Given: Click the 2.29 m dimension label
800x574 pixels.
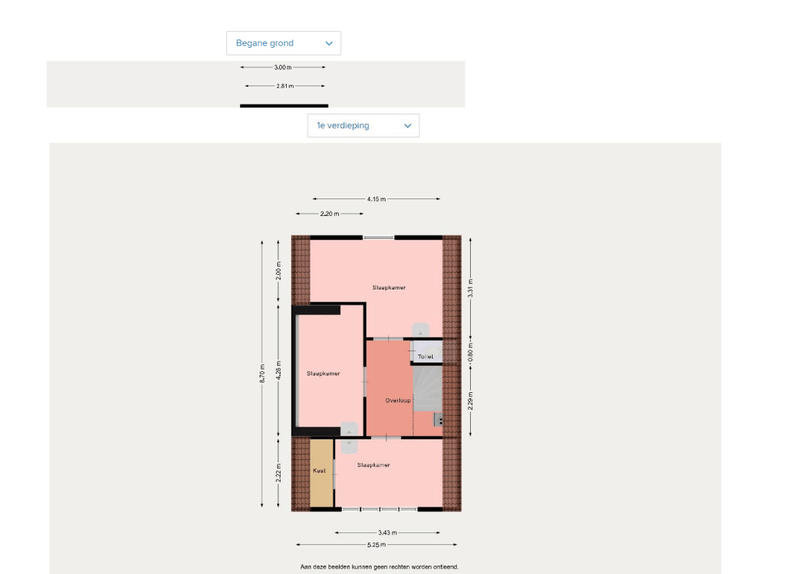Looking at the screenshot, I should click(x=470, y=401).
